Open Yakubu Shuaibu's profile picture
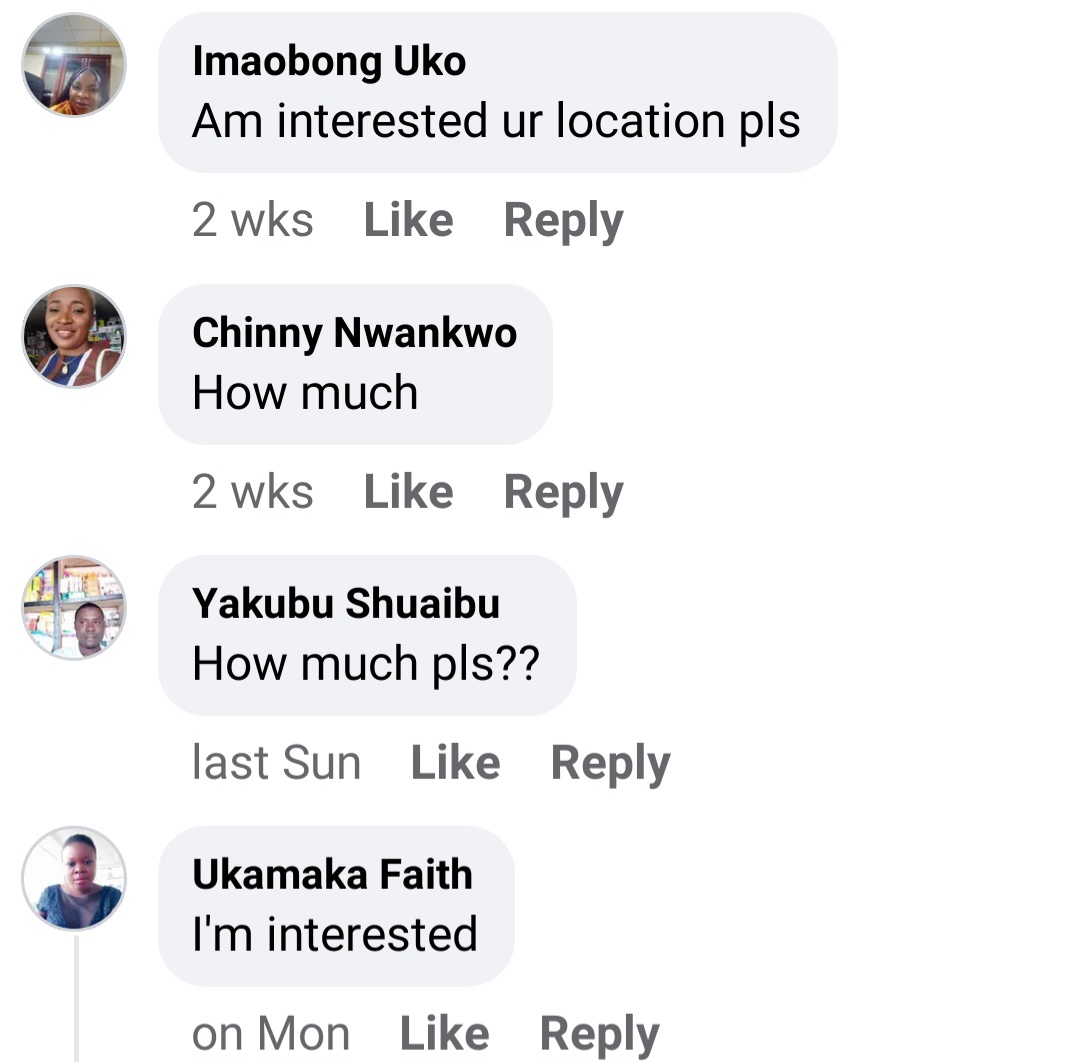Viewport: 1080px width, 1062px height. click(x=74, y=607)
